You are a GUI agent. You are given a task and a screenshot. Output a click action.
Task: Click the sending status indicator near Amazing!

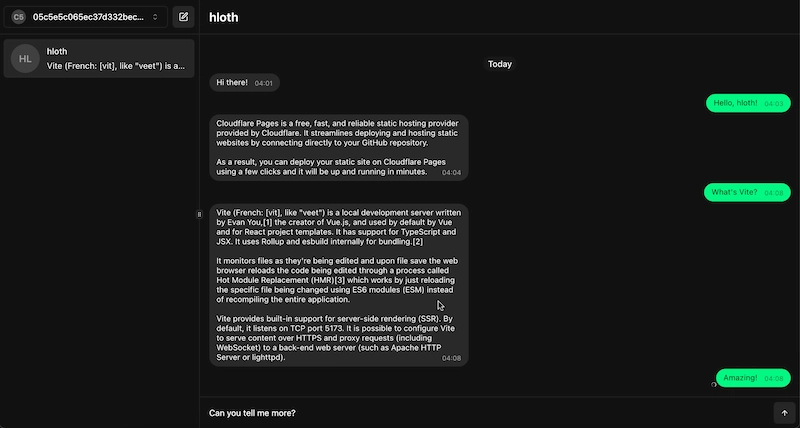[x=714, y=385]
